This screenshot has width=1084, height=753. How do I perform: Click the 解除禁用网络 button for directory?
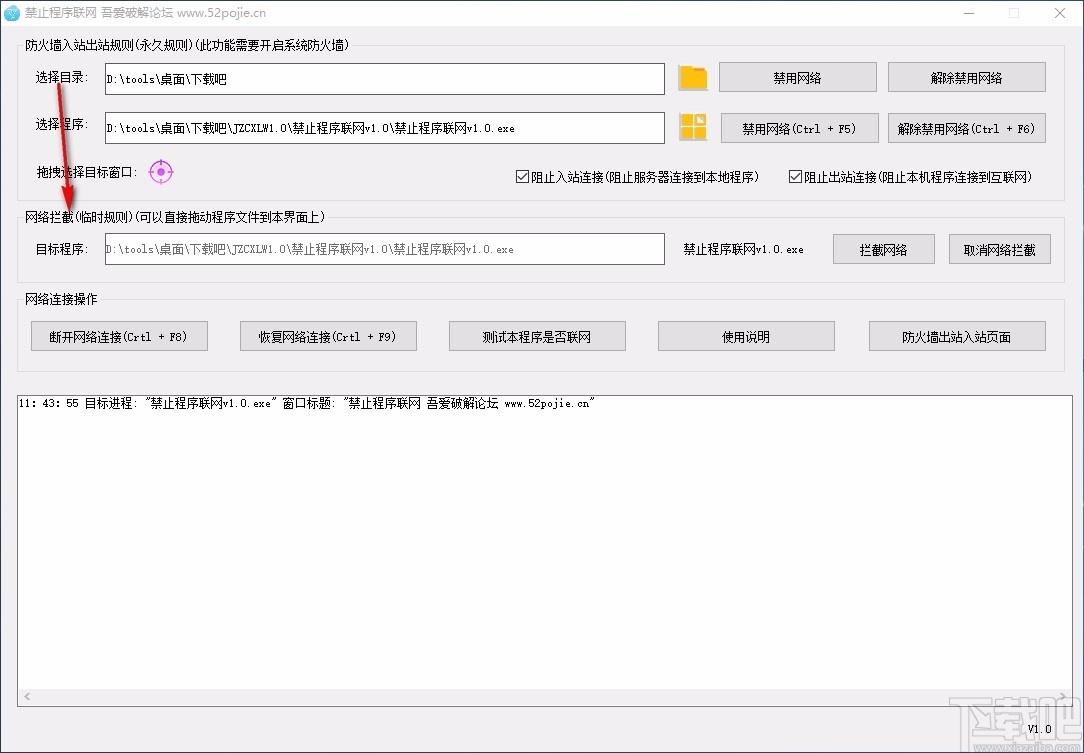[966, 77]
